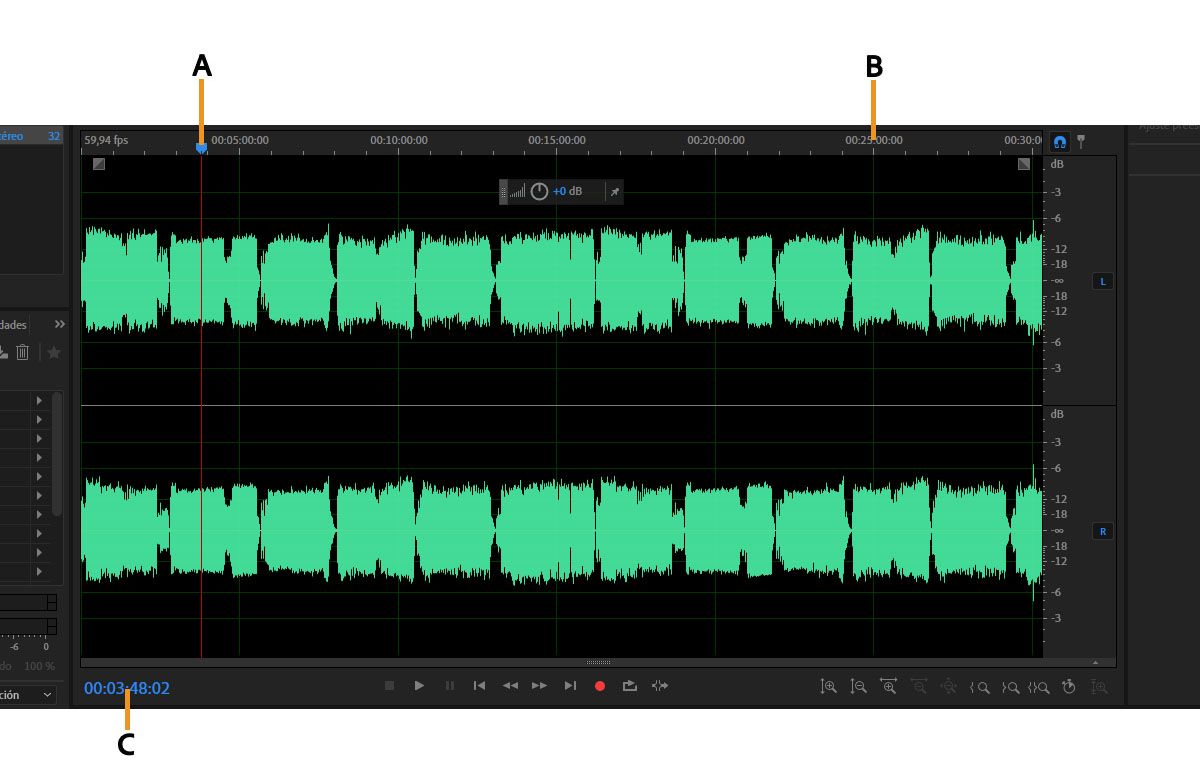Click the scroll arrow right of horizontal scrollbar
The height and width of the screenshot is (775, 1200).
1096,662
